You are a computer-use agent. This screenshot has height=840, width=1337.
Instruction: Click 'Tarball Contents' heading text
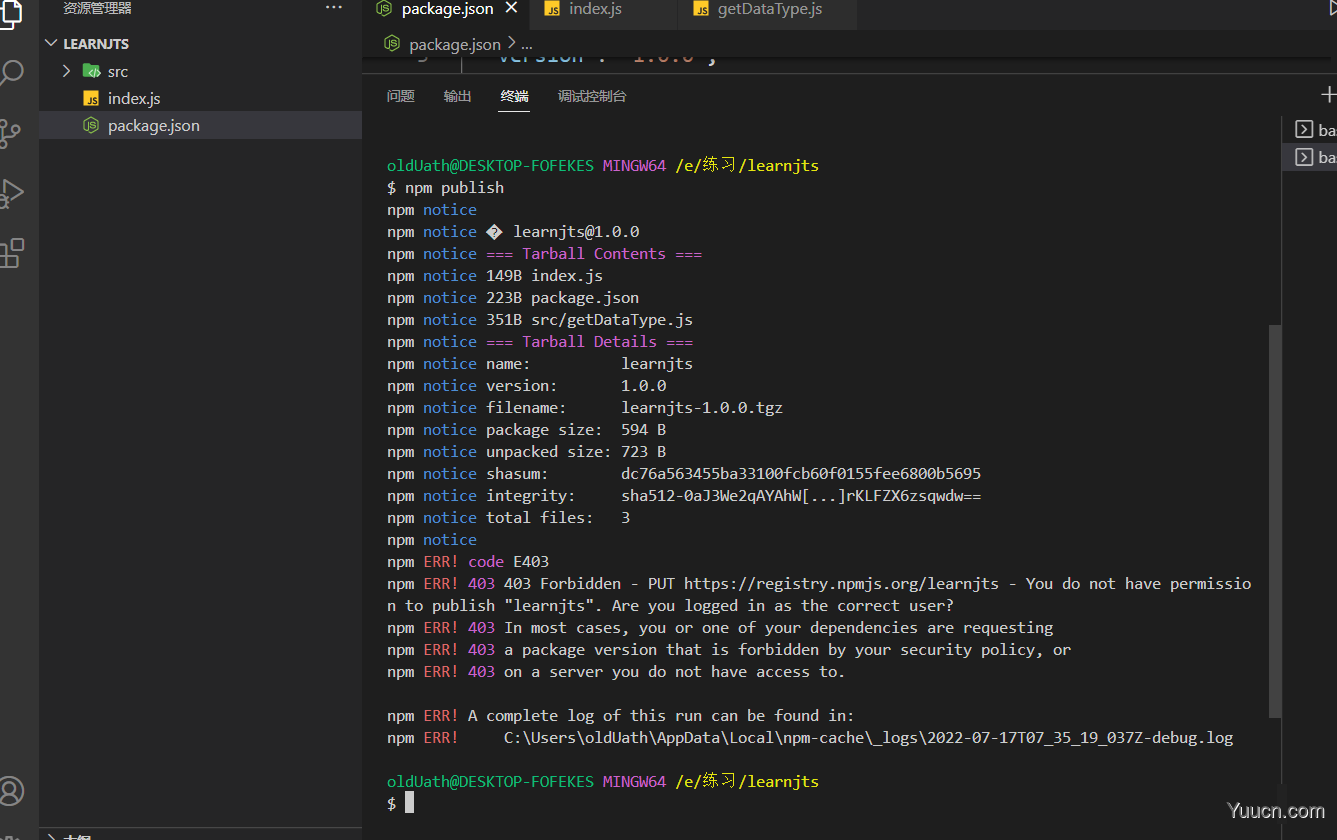(x=593, y=253)
